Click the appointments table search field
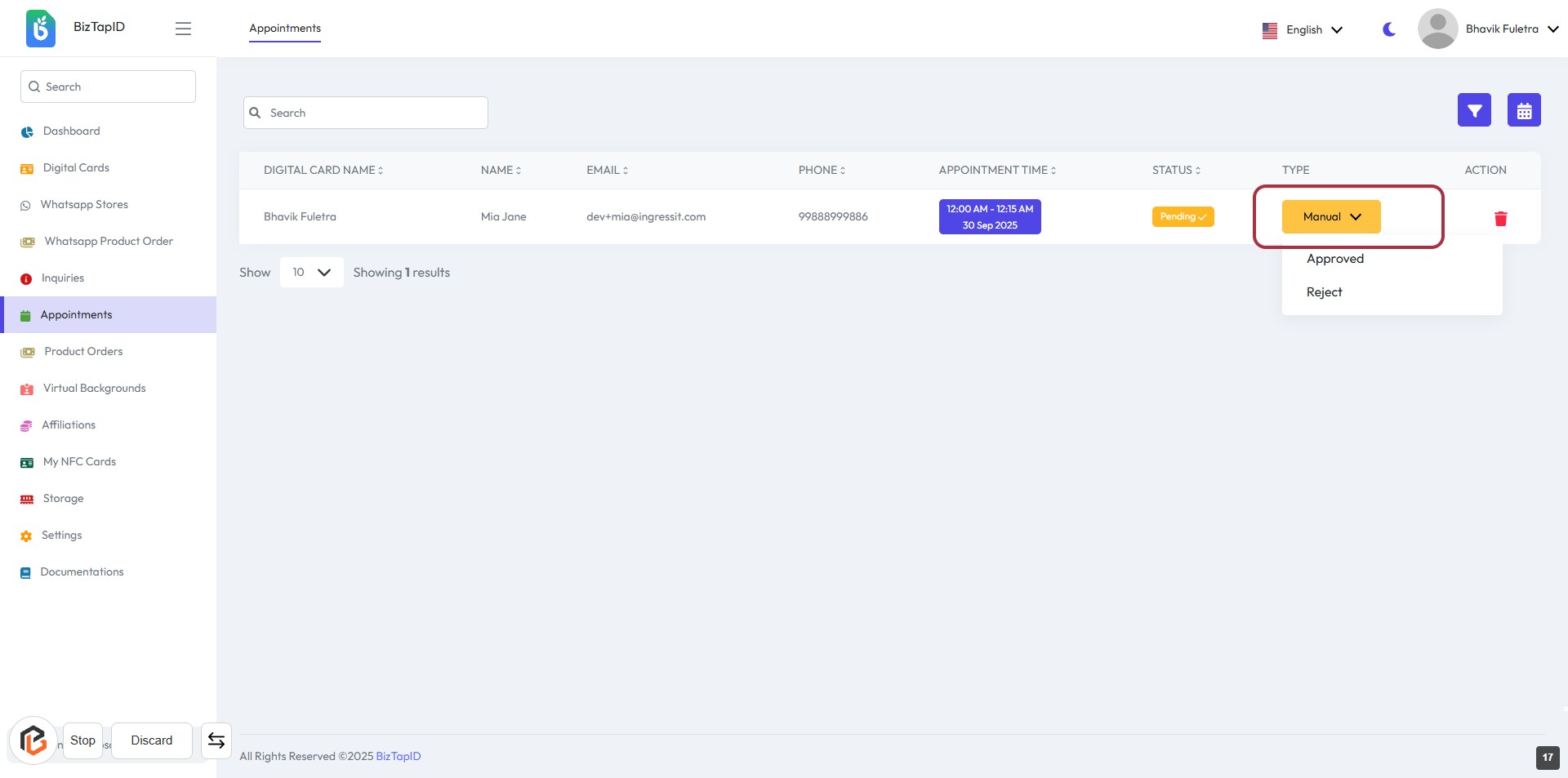The width and height of the screenshot is (1568, 778). coord(366,113)
